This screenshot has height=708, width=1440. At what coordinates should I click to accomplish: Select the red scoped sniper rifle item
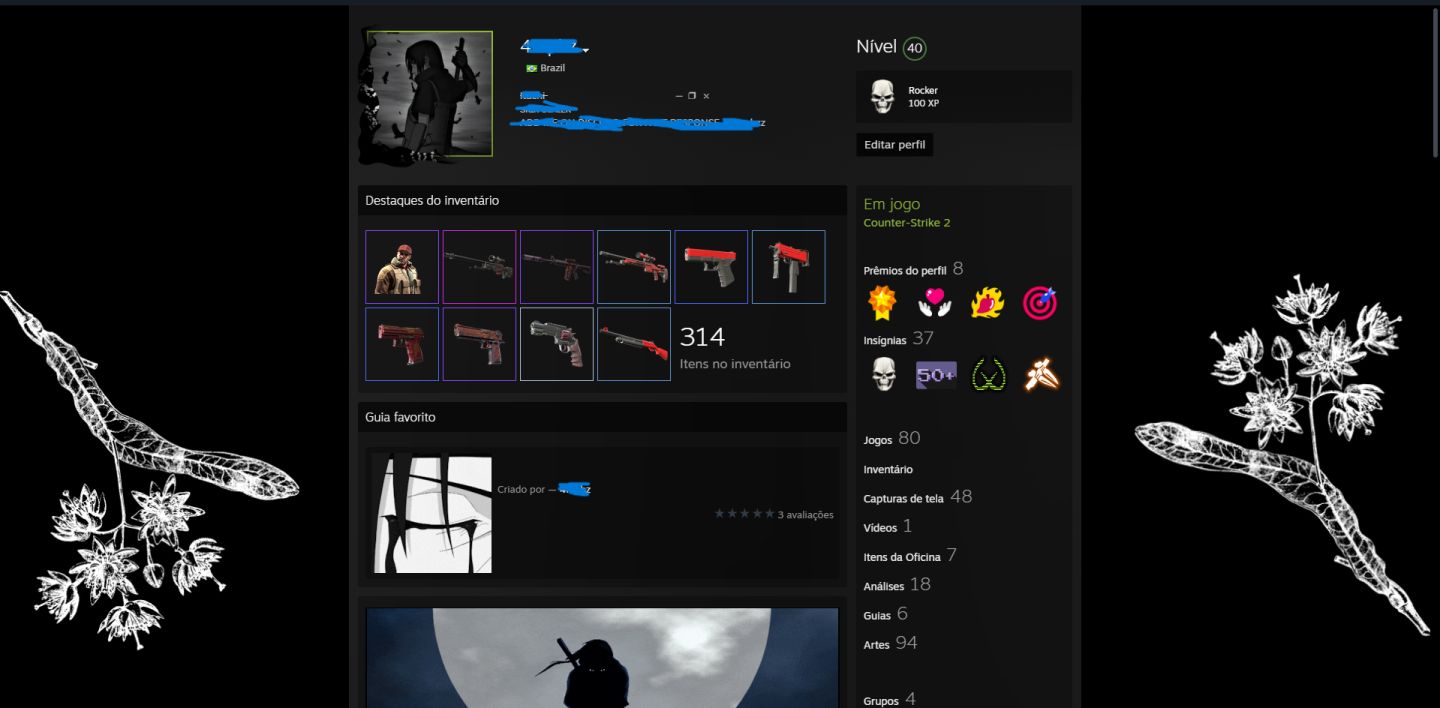[634, 267]
